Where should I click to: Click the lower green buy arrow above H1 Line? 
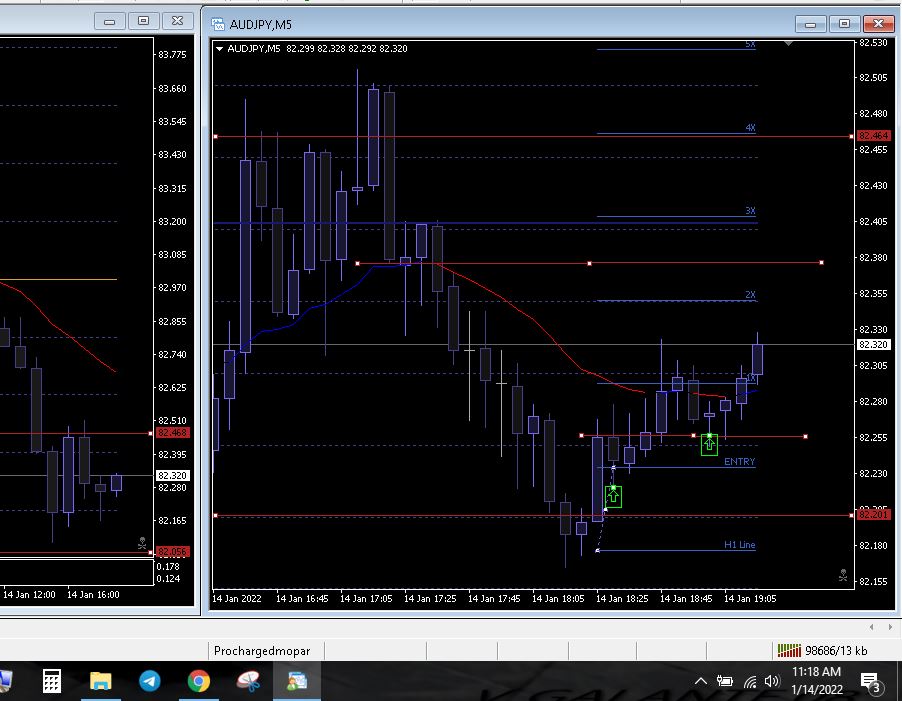click(613, 495)
